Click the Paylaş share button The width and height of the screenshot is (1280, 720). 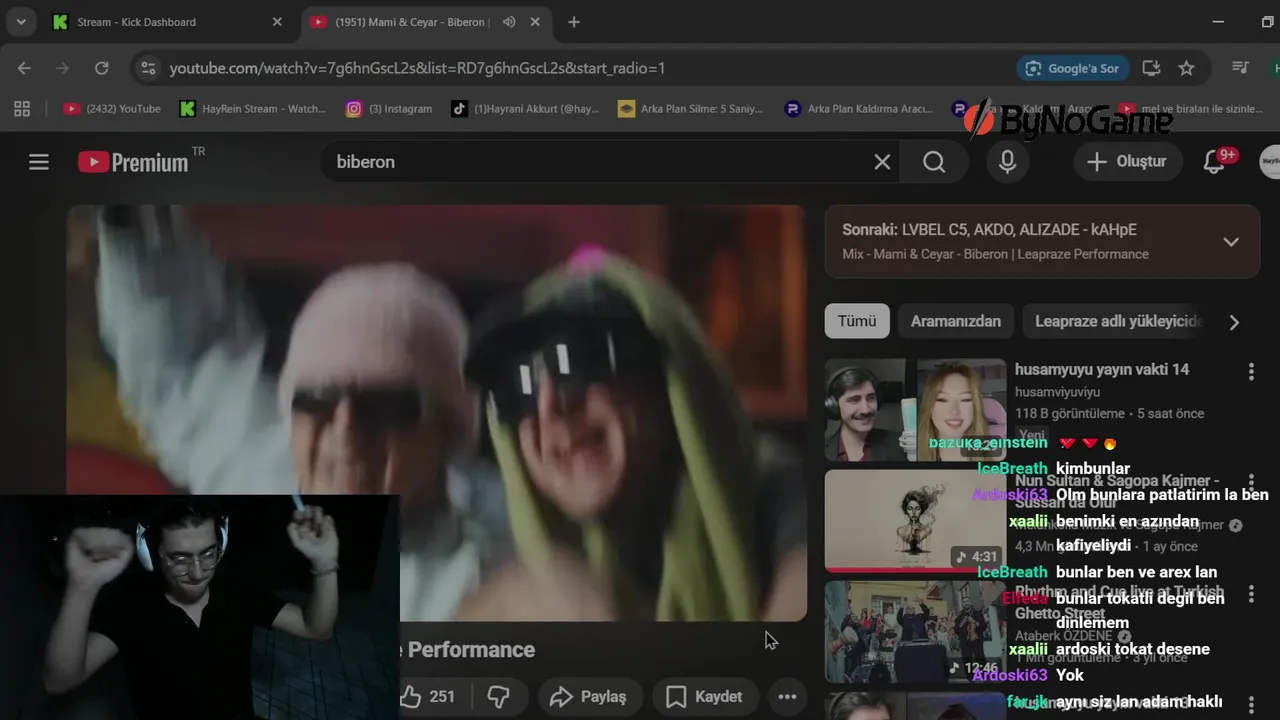(589, 697)
